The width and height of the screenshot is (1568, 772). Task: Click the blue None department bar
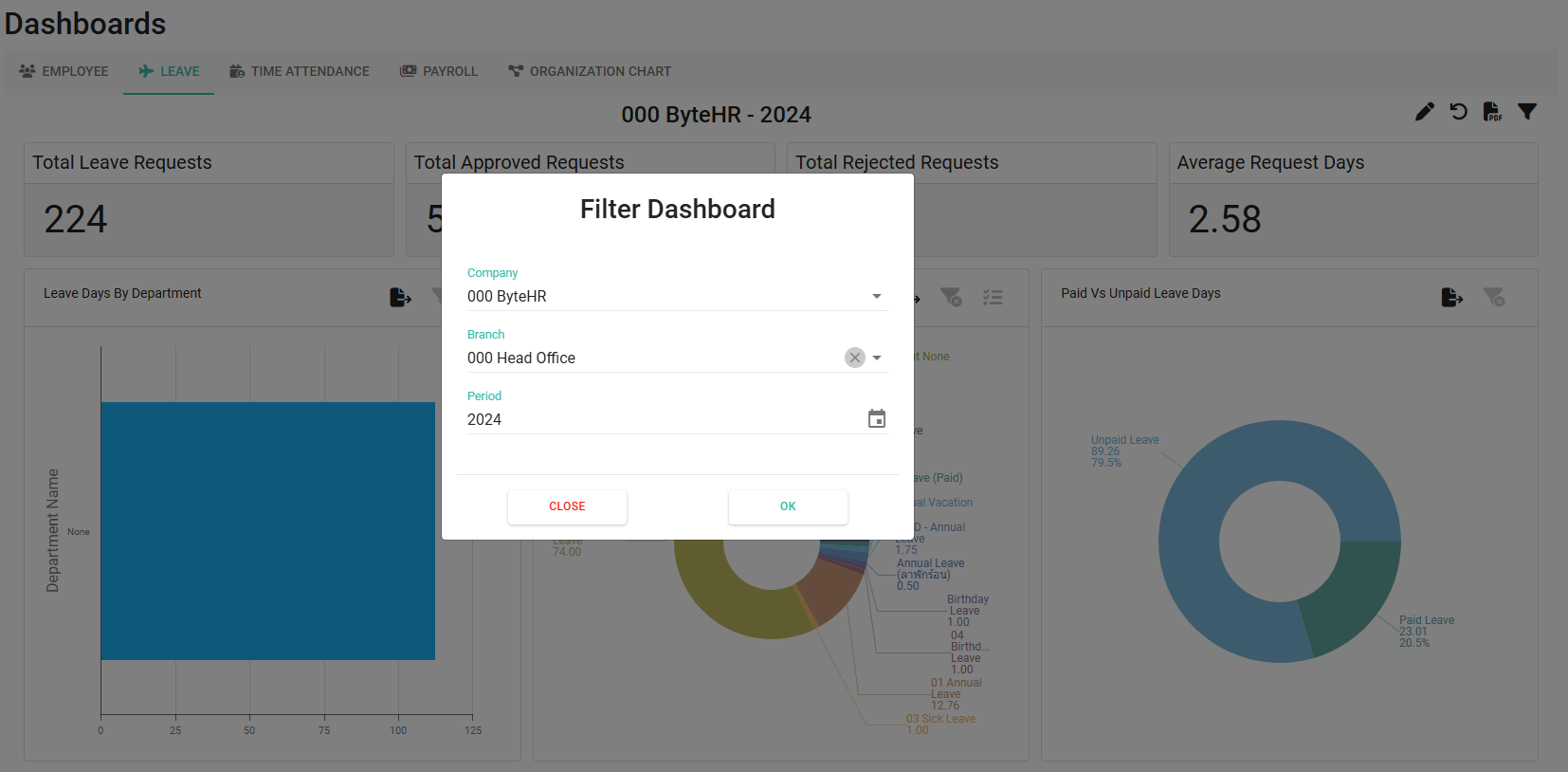coord(267,531)
